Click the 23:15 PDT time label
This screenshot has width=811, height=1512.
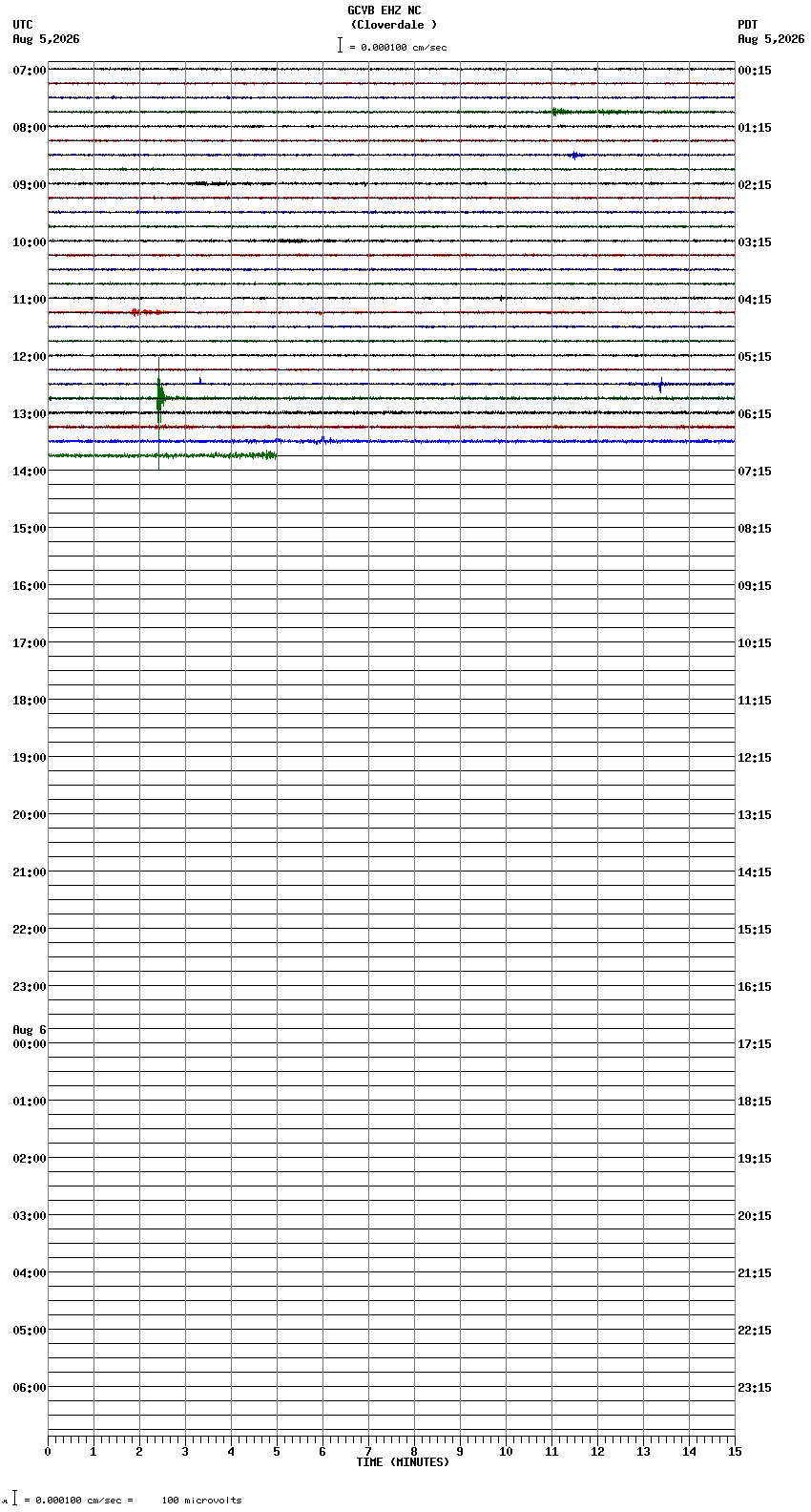(x=755, y=1388)
